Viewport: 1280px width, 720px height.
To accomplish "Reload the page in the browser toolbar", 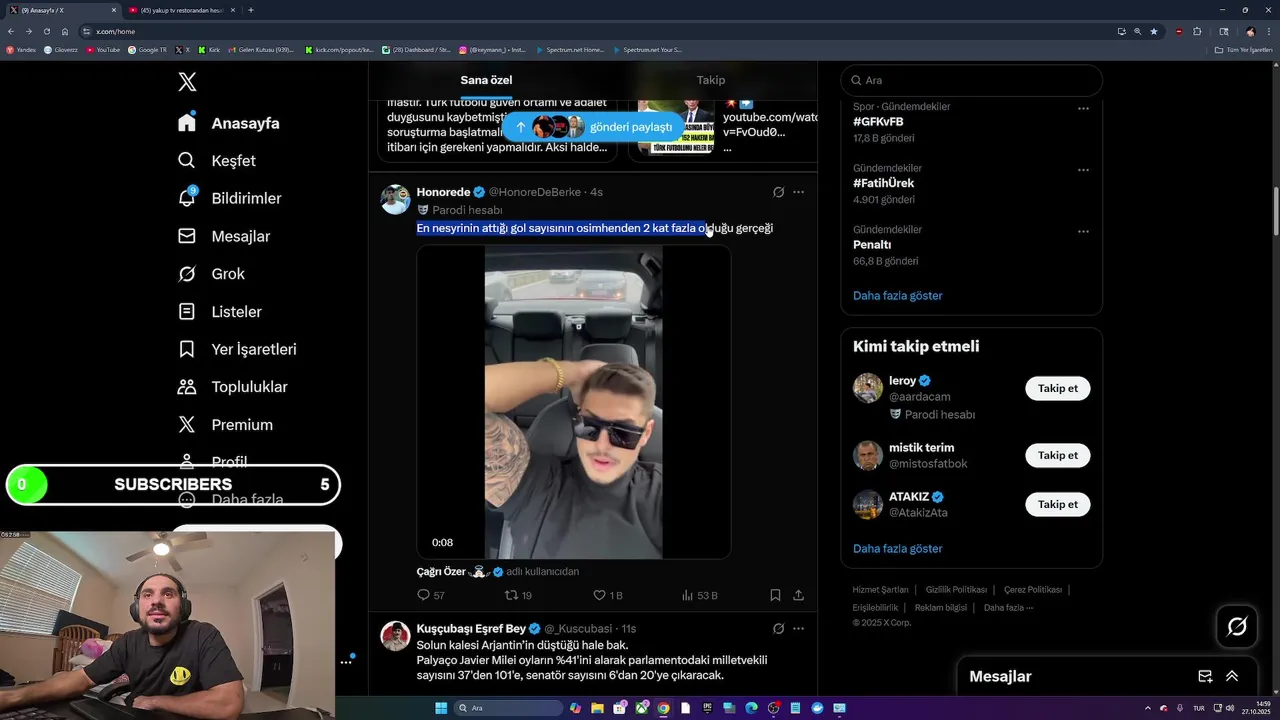I will (x=46, y=31).
